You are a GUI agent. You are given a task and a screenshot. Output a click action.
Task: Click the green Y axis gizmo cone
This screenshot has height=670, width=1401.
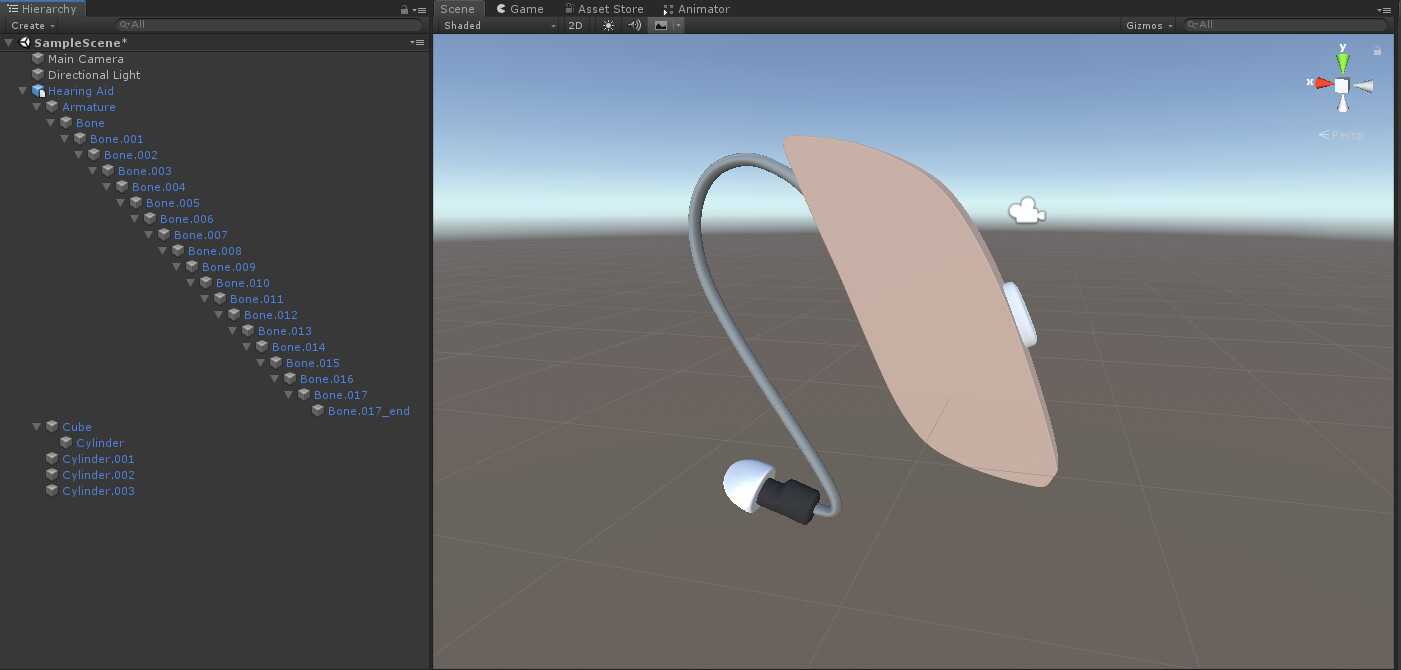[1342, 62]
